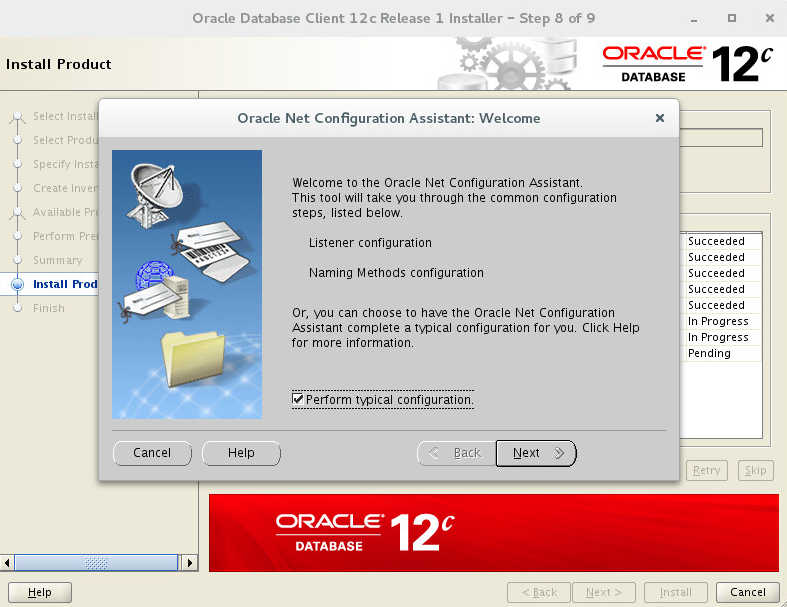Click the installer's Cancel button
The image size is (787, 607).
click(747, 592)
